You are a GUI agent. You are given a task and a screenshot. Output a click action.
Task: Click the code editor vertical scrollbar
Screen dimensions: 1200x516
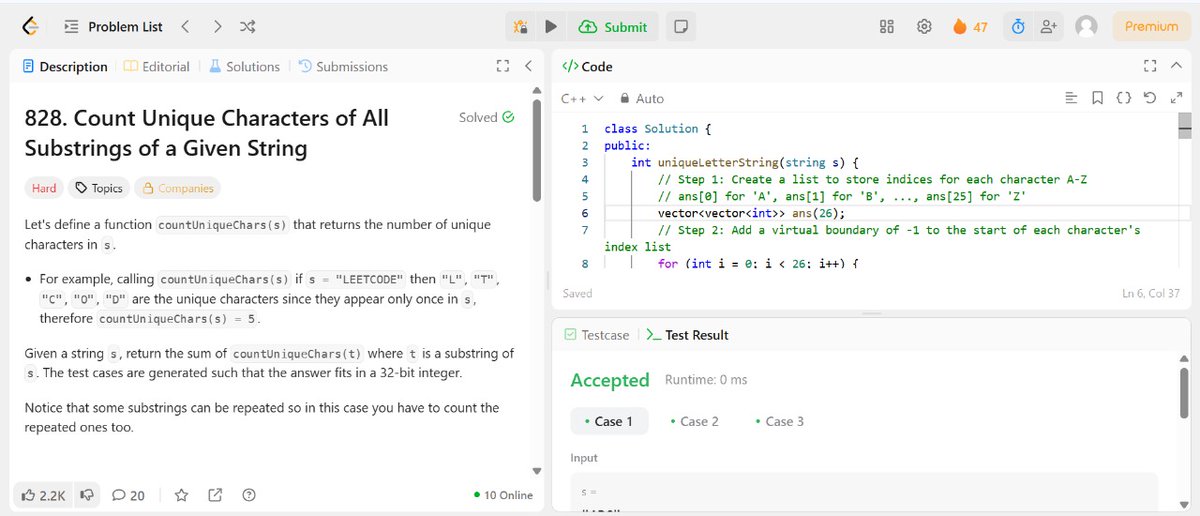tap(1185, 124)
